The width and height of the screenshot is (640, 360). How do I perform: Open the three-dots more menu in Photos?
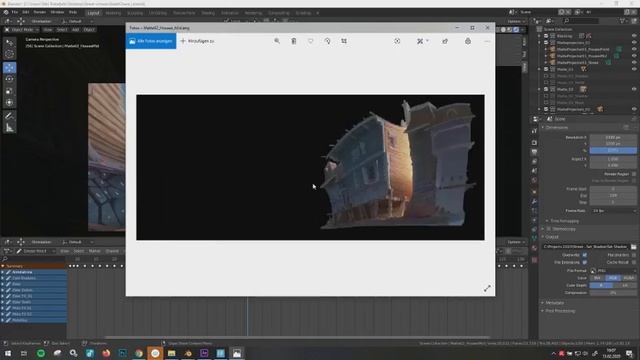[x=487, y=41]
